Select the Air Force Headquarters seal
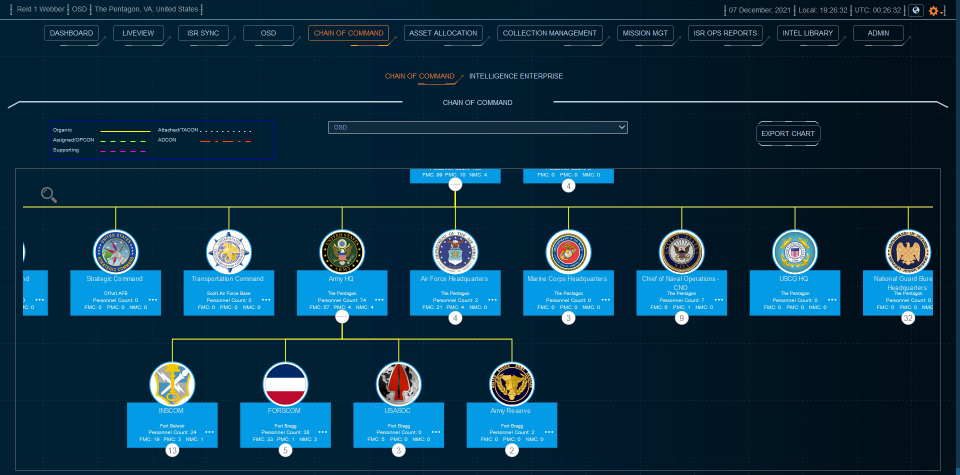This screenshot has width=960, height=475. (455, 252)
